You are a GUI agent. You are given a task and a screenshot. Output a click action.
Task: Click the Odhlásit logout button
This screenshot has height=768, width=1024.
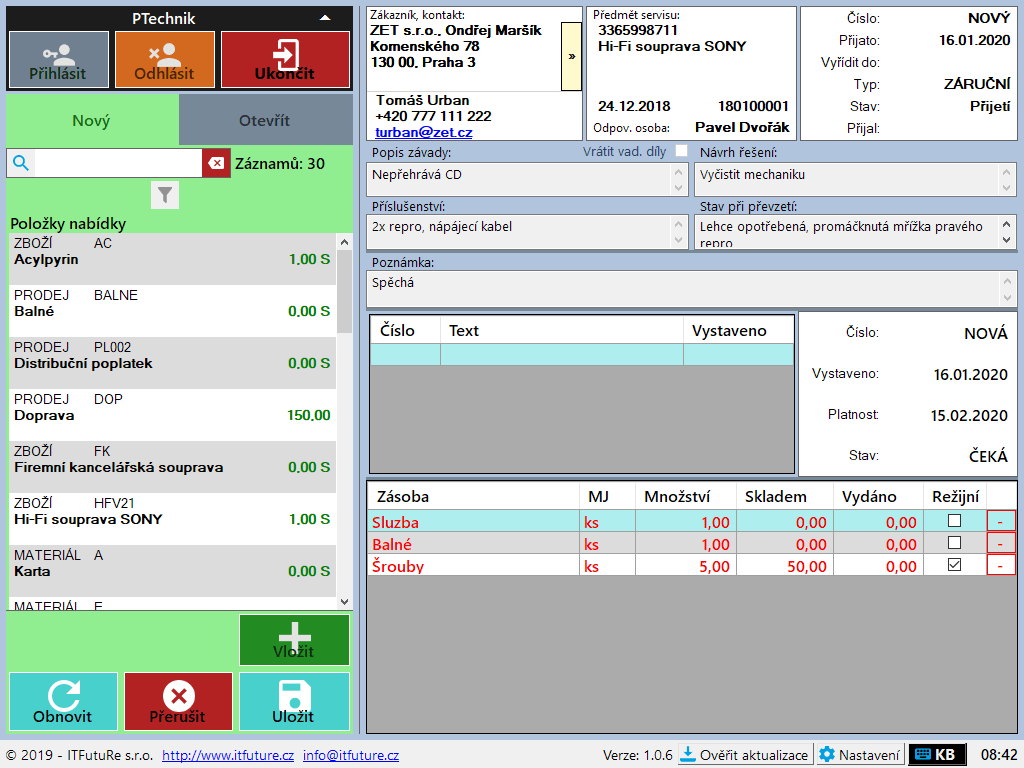coord(165,59)
